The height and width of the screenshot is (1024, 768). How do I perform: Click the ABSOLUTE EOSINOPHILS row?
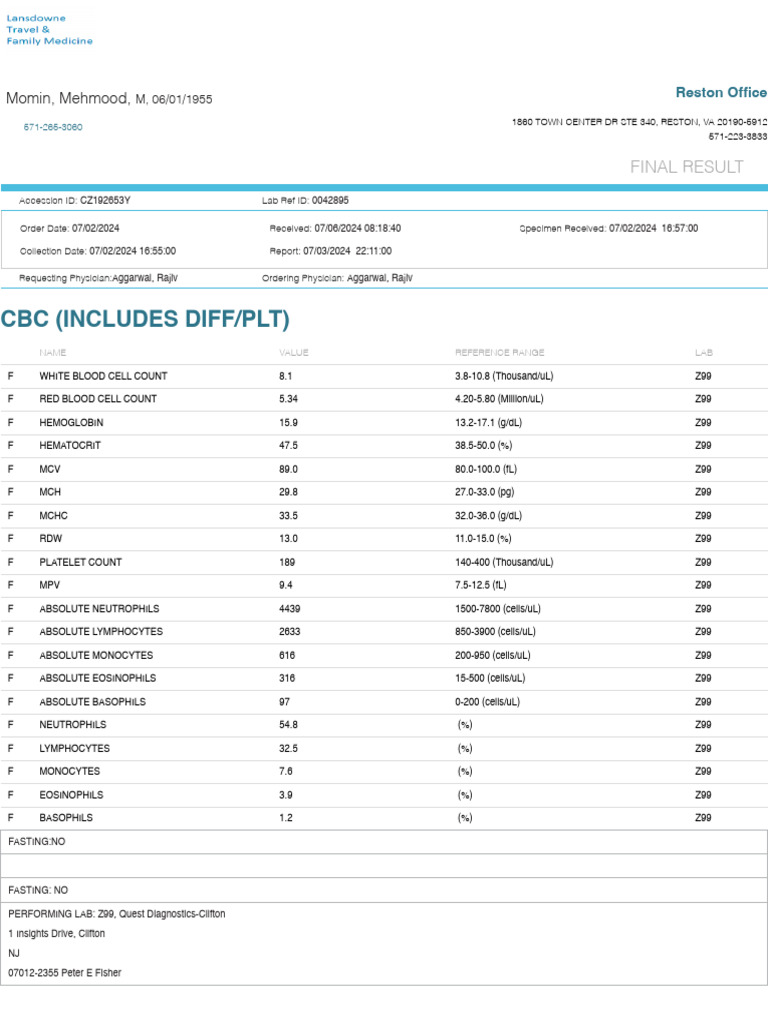point(384,679)
